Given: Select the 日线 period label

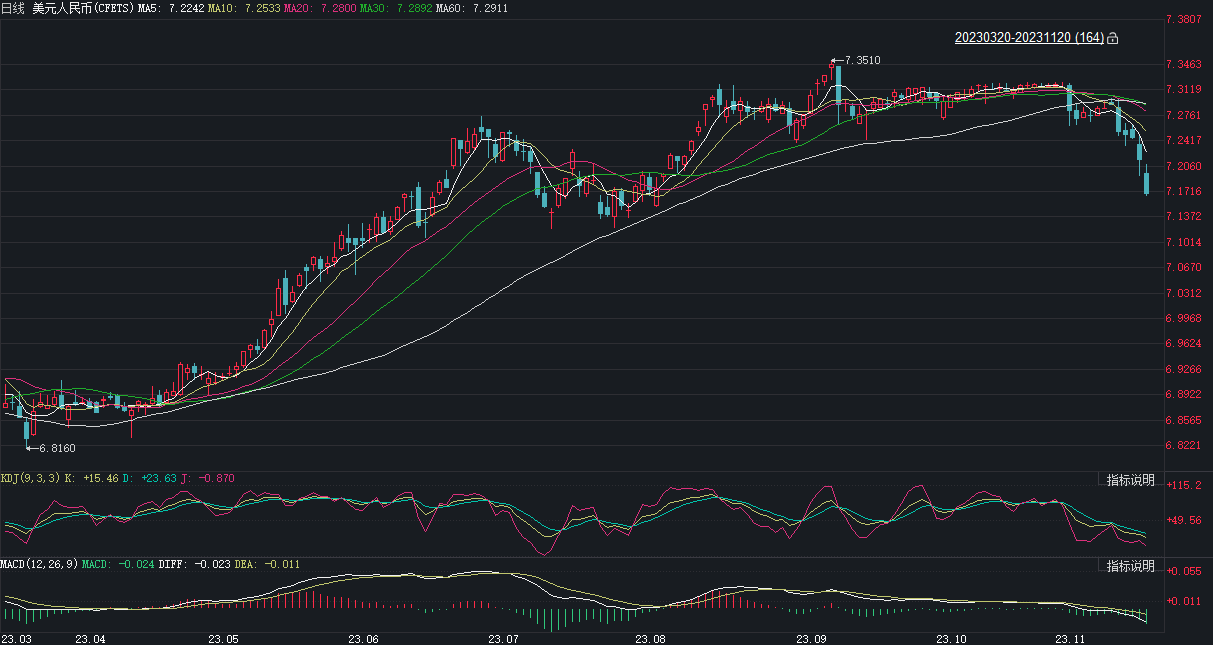Looking at the screenshot, I should point(12,8).
